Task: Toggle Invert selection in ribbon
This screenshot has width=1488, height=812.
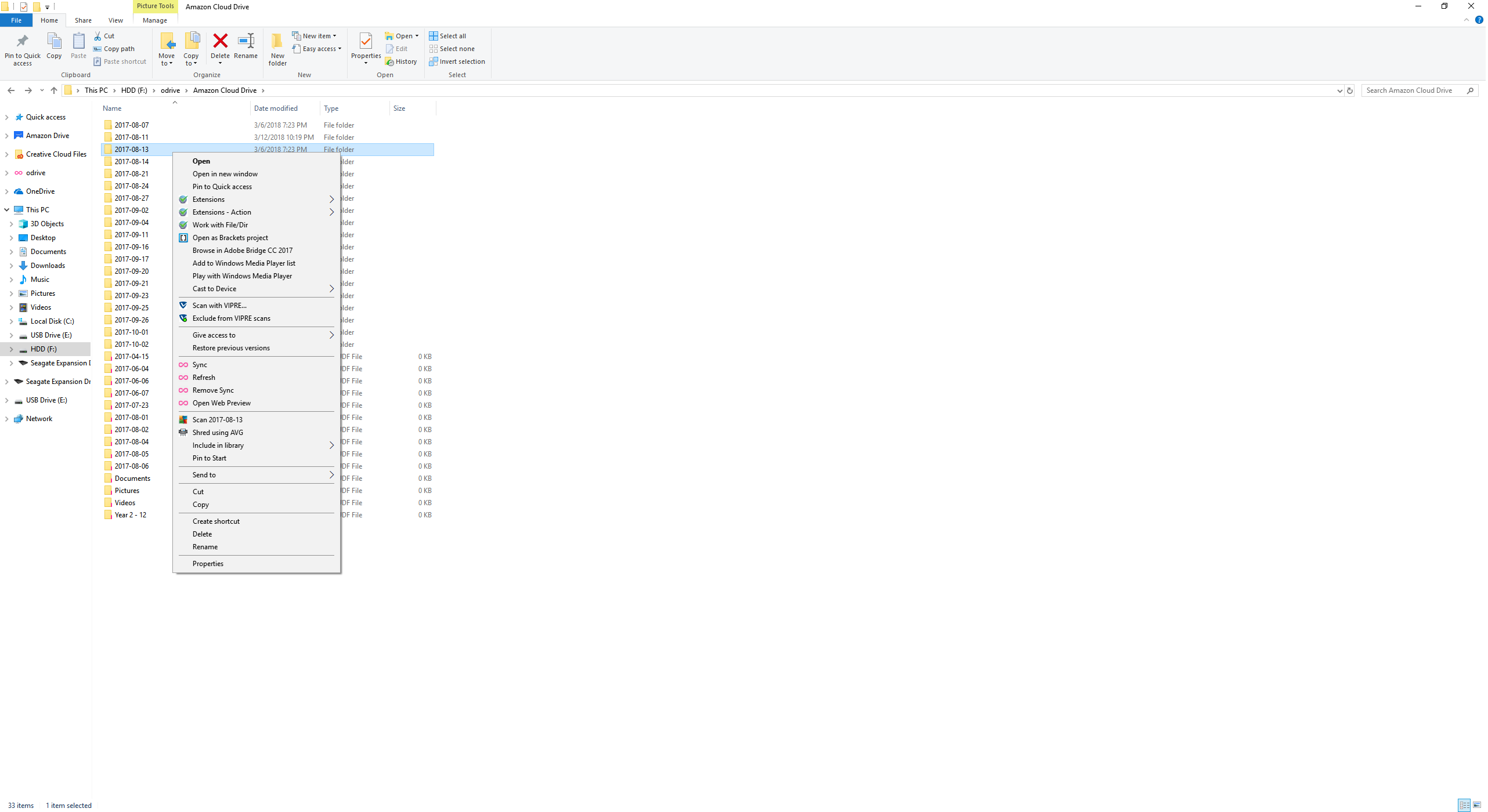Action: point(457,62)
